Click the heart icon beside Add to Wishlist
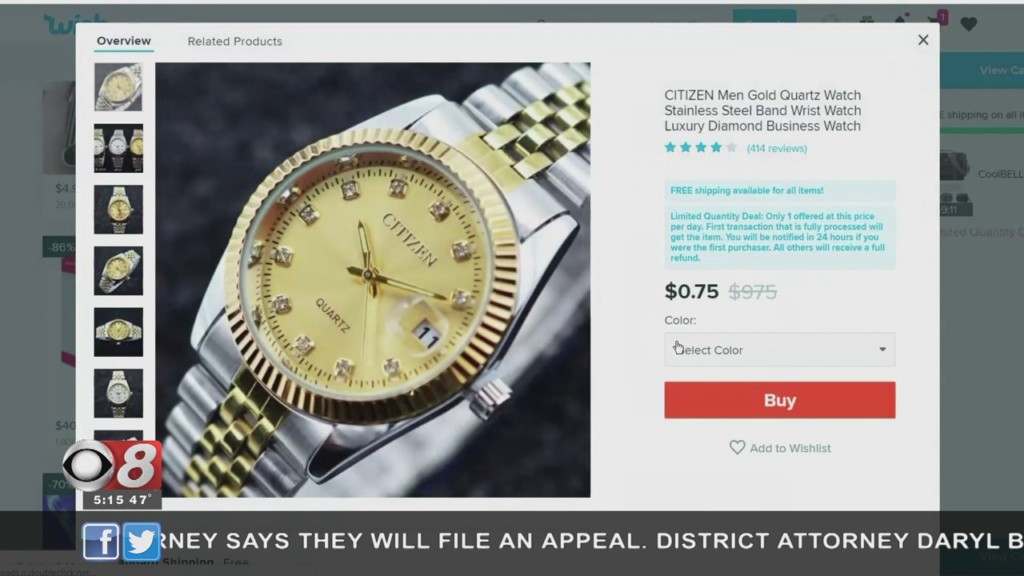This screenshot has height=576, width=1024. (x=737, y=447)
